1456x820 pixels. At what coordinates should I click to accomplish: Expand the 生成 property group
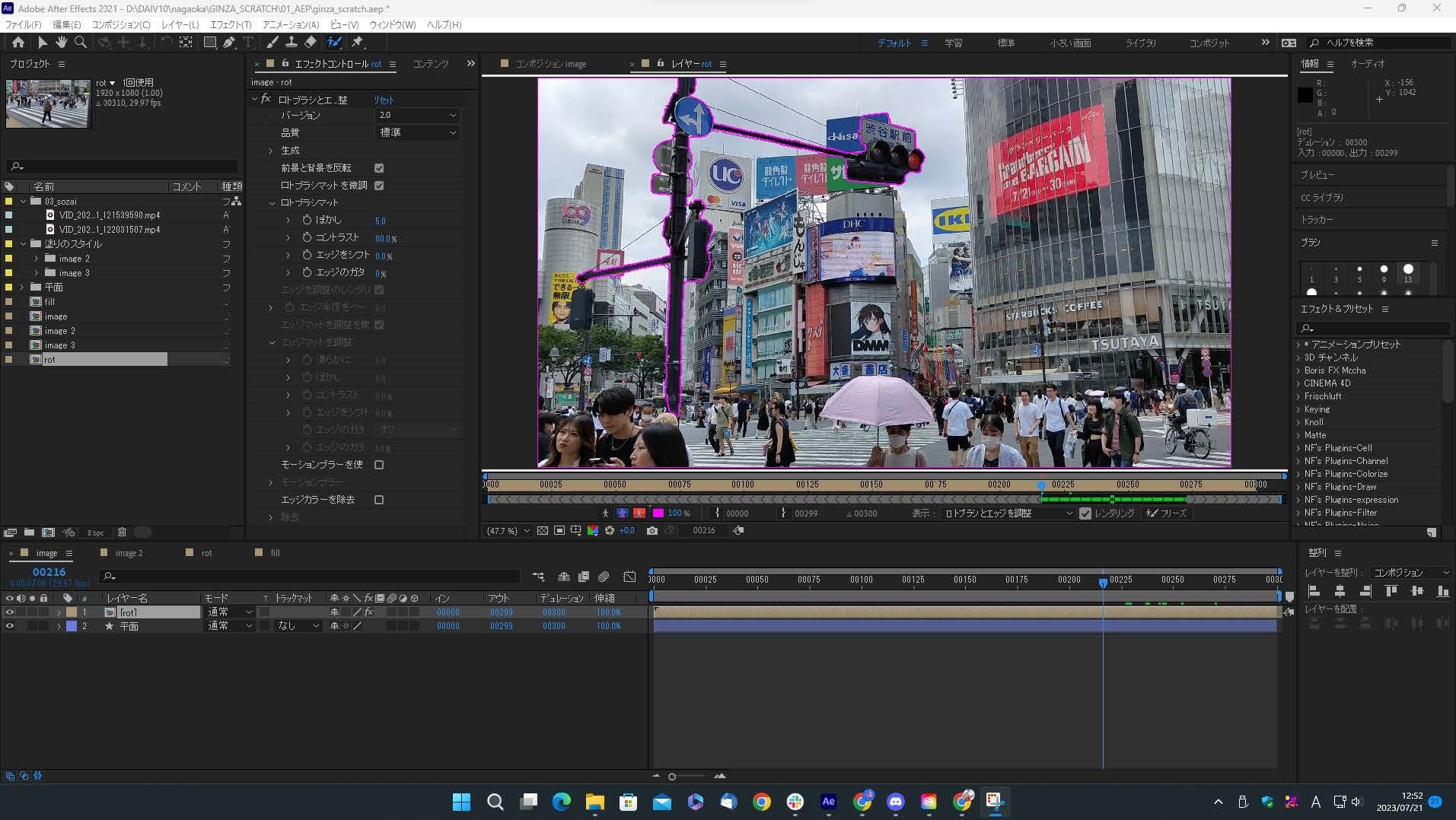[271, 151]
